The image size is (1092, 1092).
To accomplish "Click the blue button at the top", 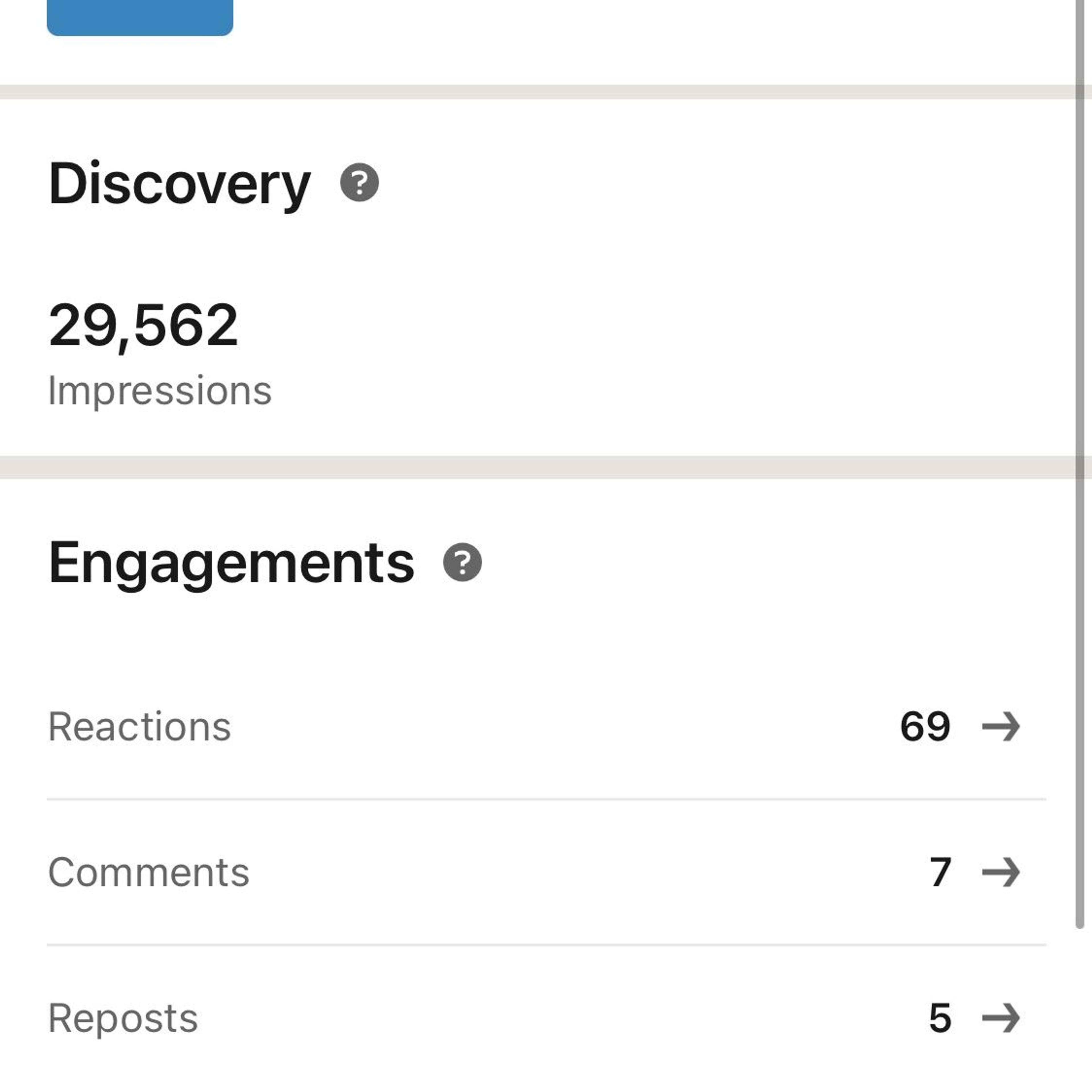I will click(140, 18).
